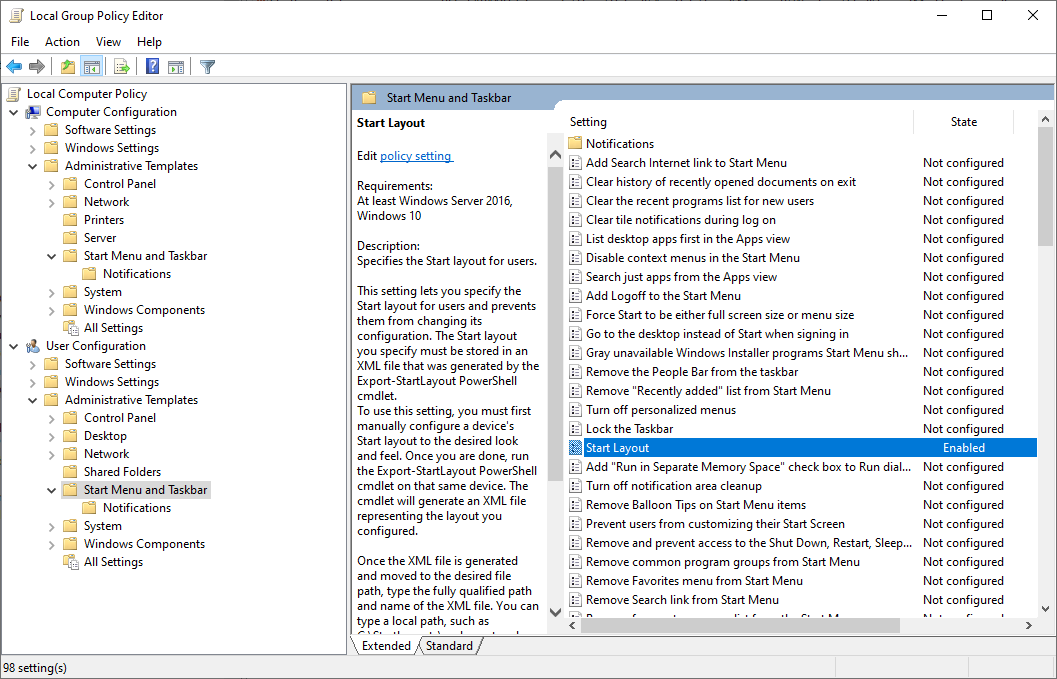Screen dimensions: 1057x679
Task: Select Notifications under User Start Menu and Taskbar
Action: coord(137,508)
